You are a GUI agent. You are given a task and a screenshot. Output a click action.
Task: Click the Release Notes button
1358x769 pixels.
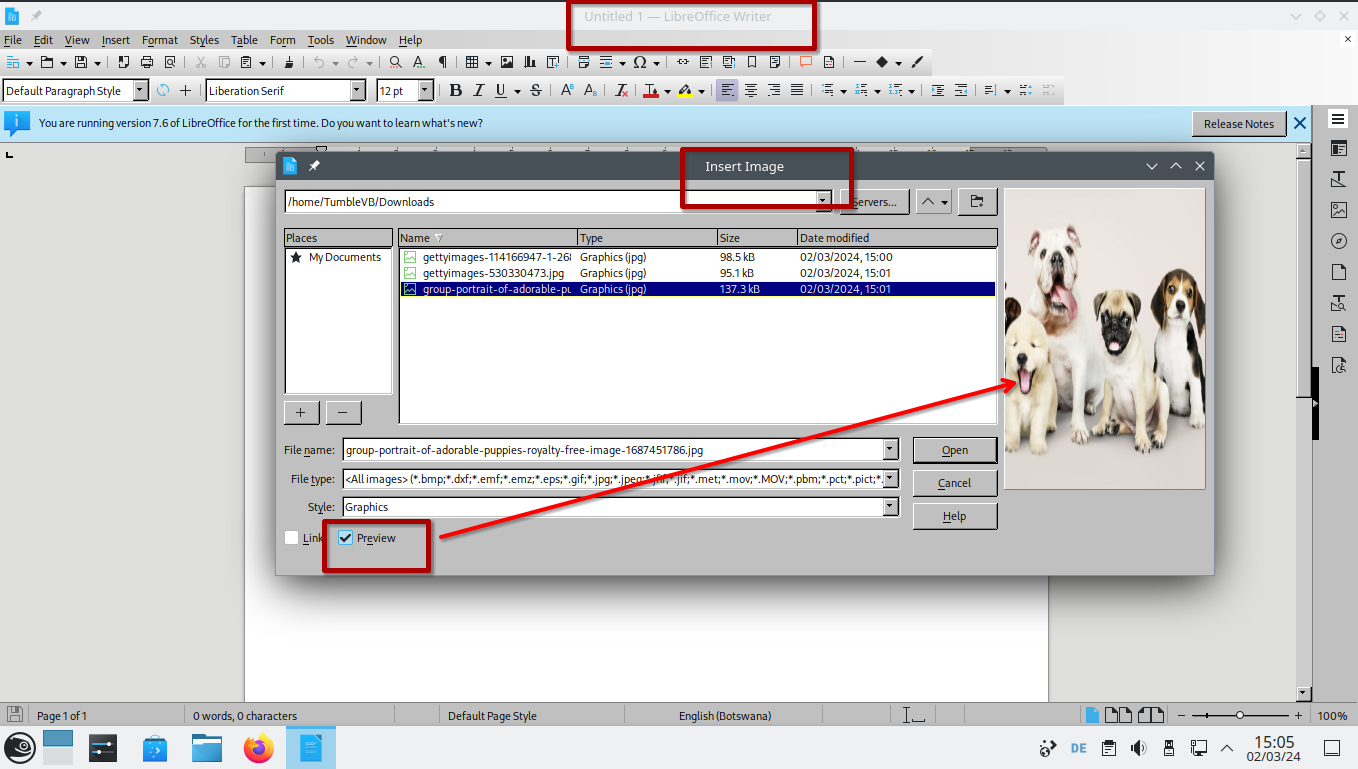pyautogui.click(x=1239, y=123)
